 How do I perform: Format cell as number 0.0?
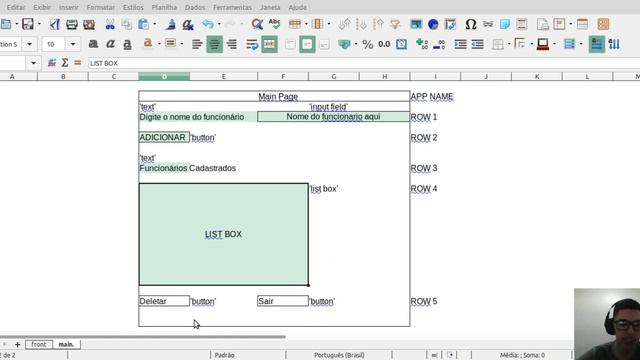[384, 44]
